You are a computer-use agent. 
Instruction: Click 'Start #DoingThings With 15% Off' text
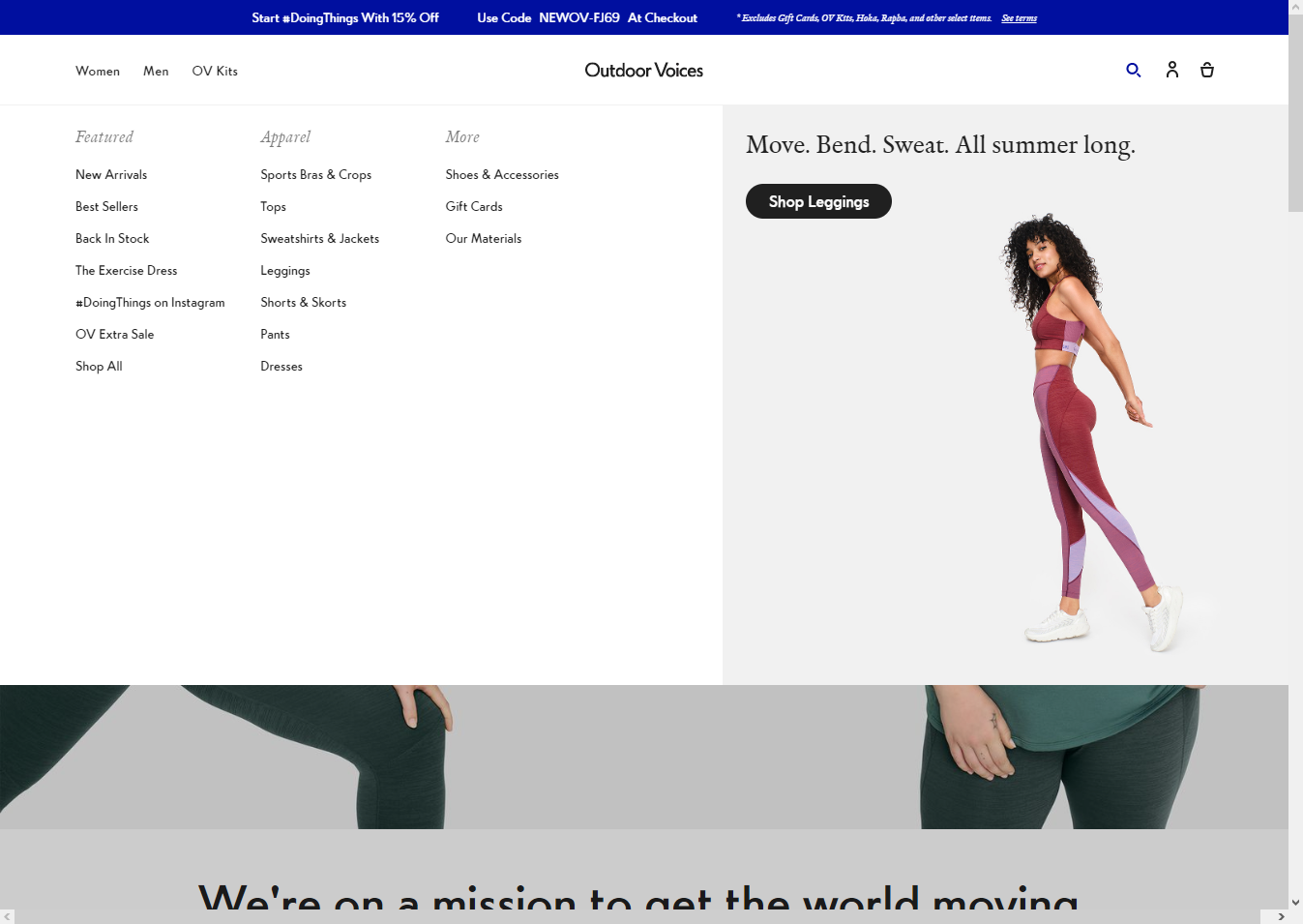click(345, 18)
